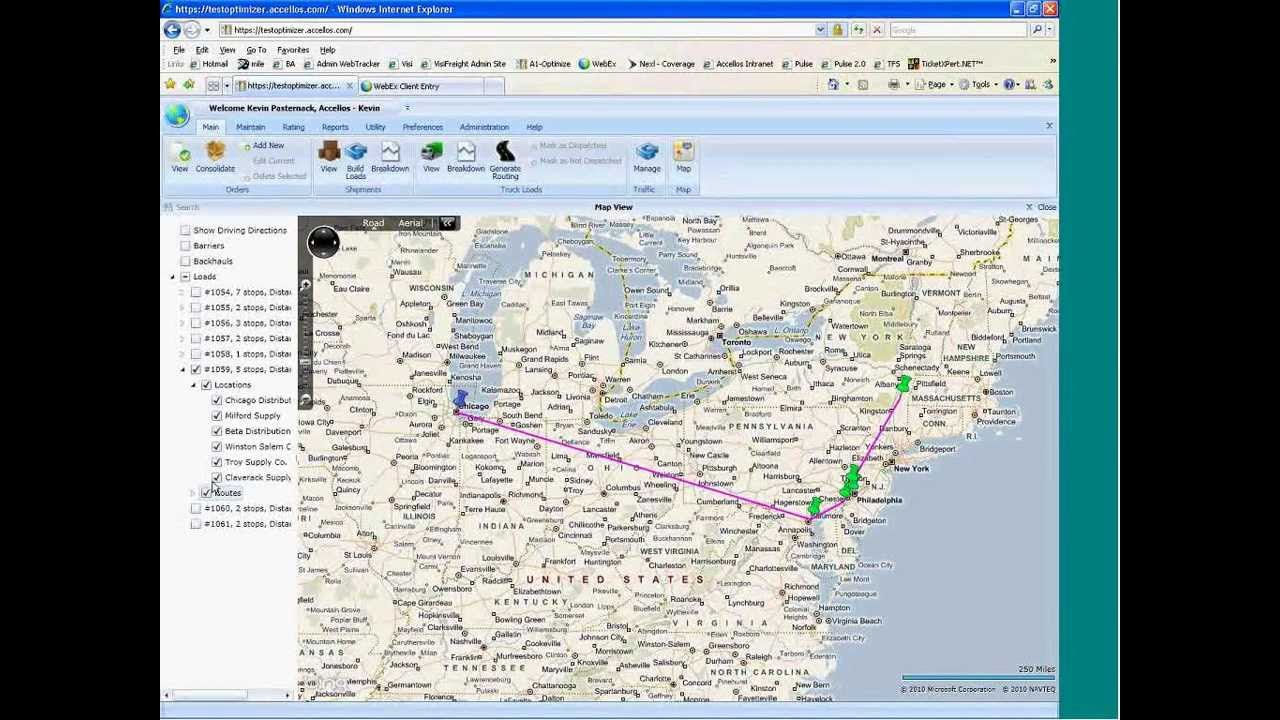The height and width of the screenshot is (720, 1280).
Task: Click the map zoom-in plus button
Action: 306,286
